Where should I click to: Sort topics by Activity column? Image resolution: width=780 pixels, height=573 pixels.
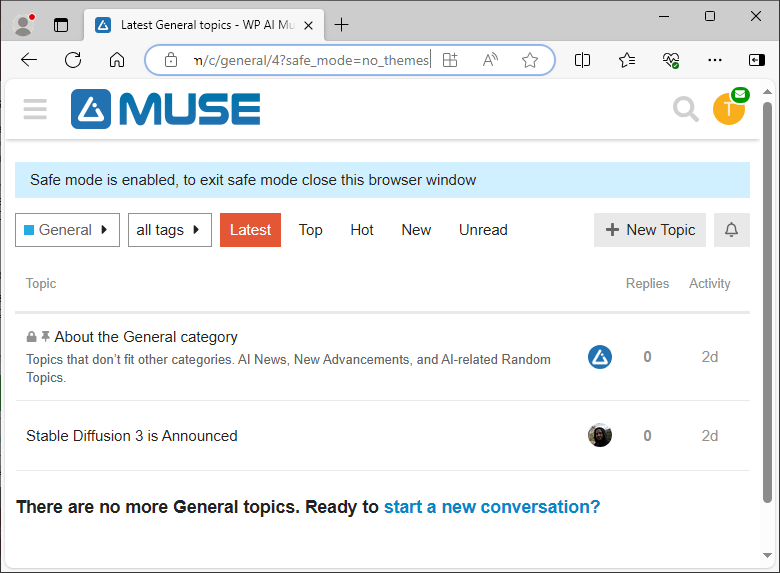[x=709, y=284]
